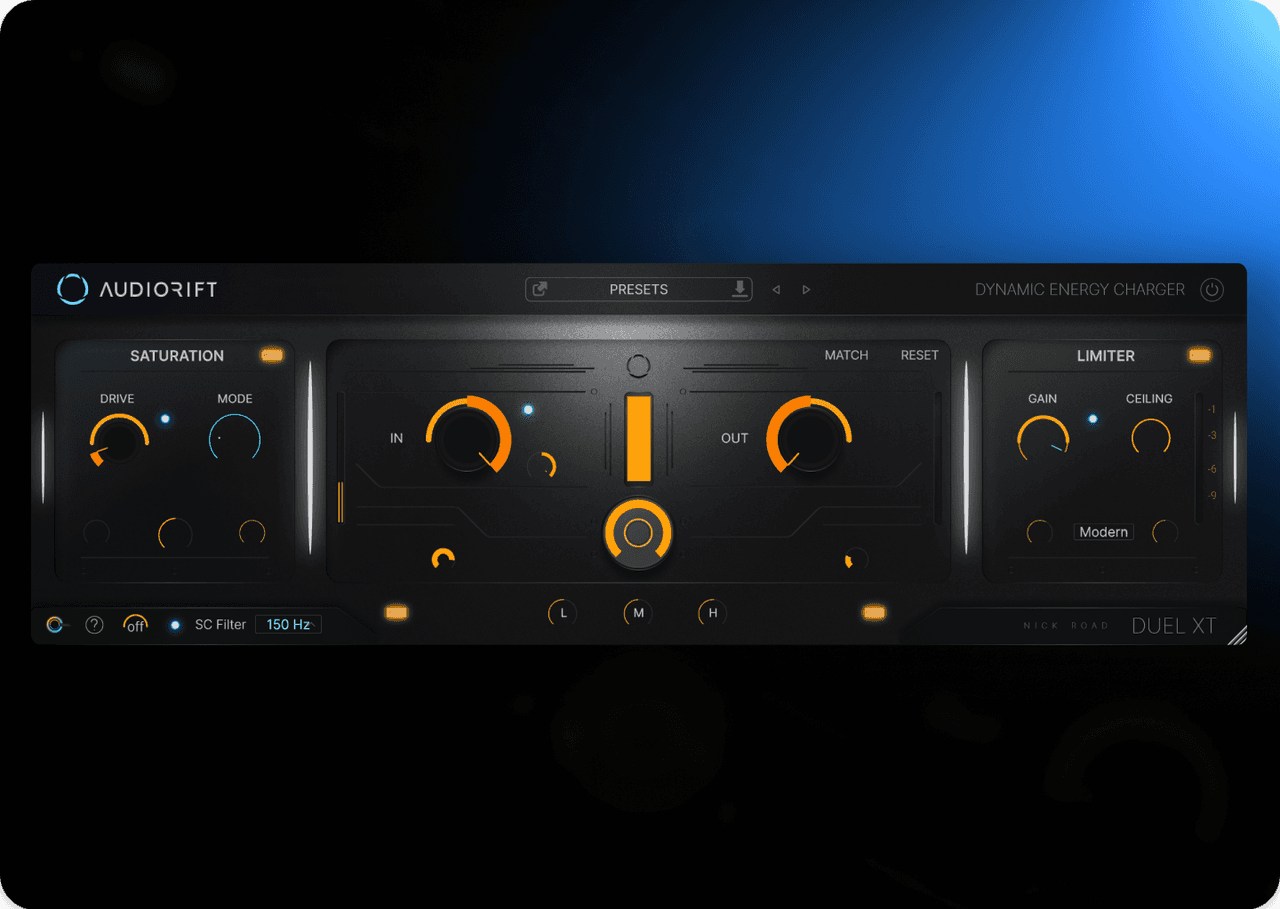Screen dimensions: 1280x909
Task: Toggle the orange switch right of the H band
Action: (875, 612)
